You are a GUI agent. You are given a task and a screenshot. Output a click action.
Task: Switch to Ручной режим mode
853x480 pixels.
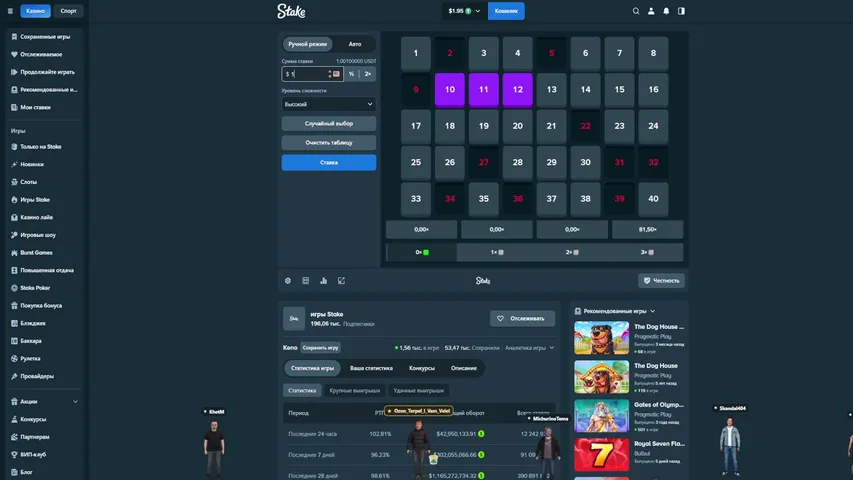tap(308, 44)
